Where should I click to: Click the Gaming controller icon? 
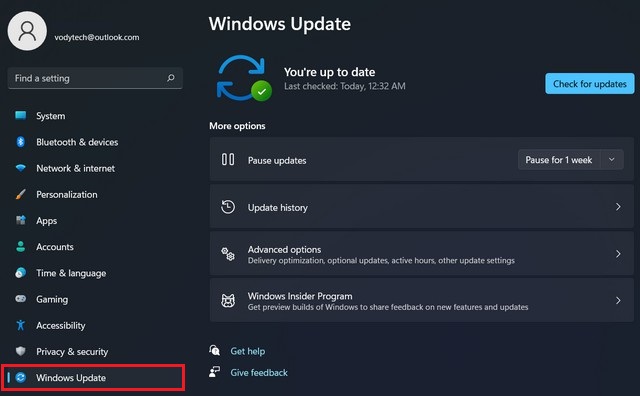[20, 299]
